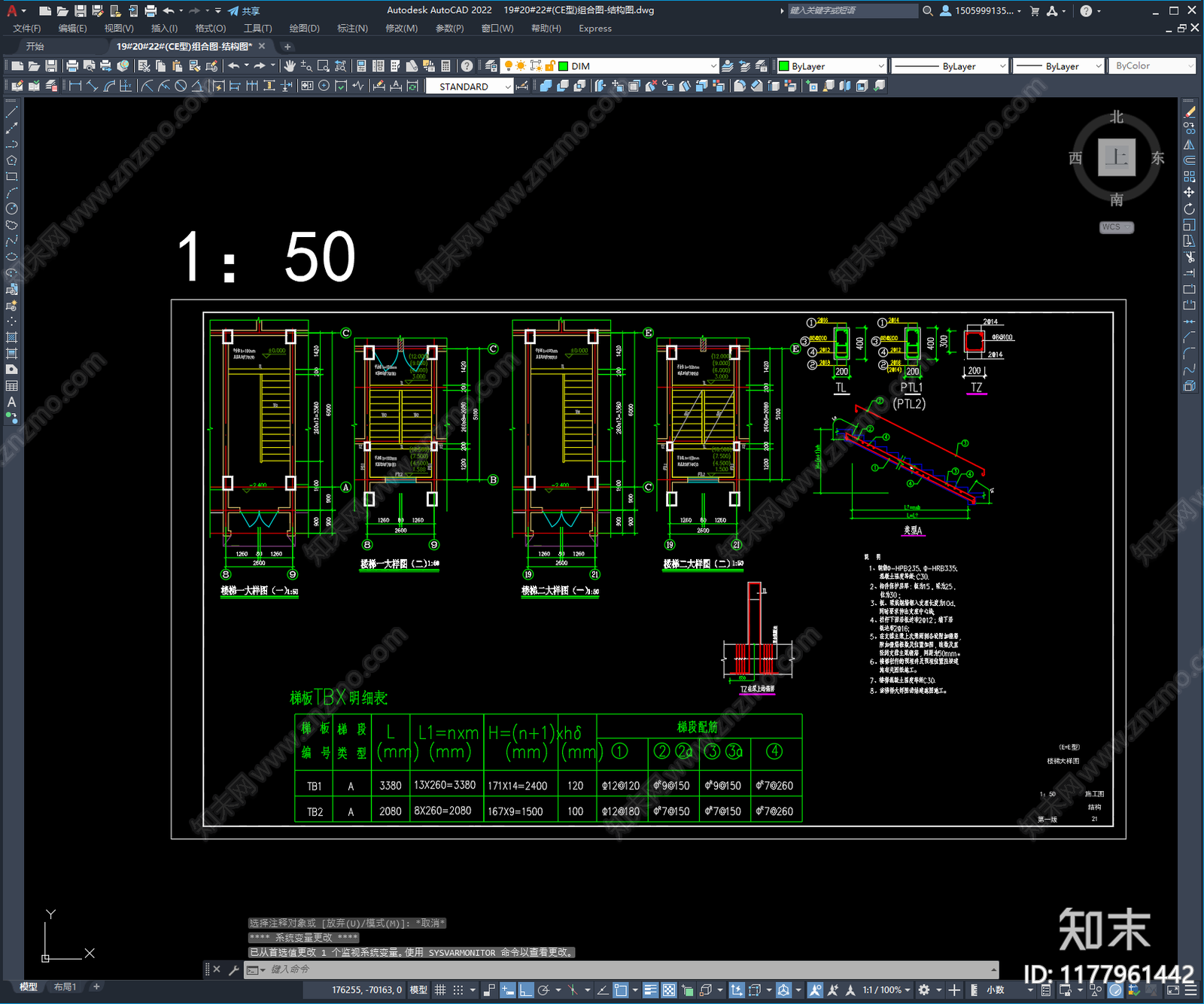Open the Autodesk App Store cart icon
This screenshot has width=1204, height=1004.
tap(1035, 11)
